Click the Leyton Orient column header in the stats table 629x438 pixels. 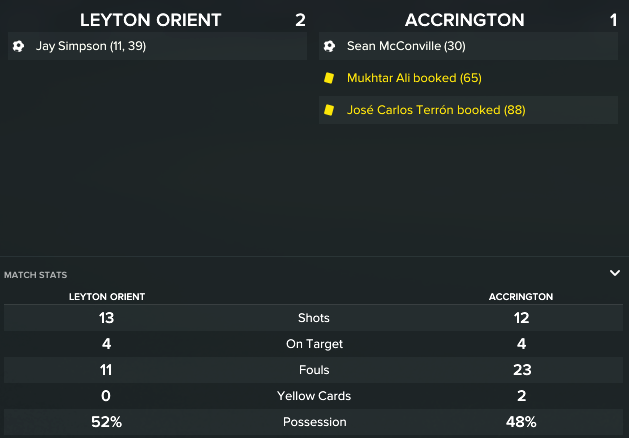pos(106,297)
